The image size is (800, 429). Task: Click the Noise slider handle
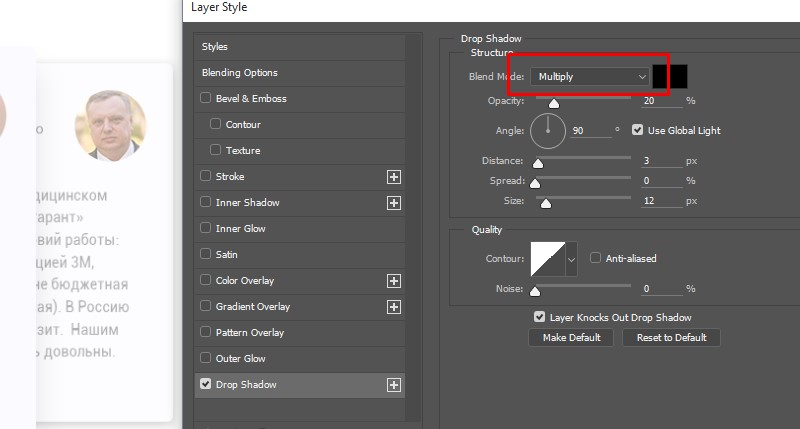(x=535, y=291)
